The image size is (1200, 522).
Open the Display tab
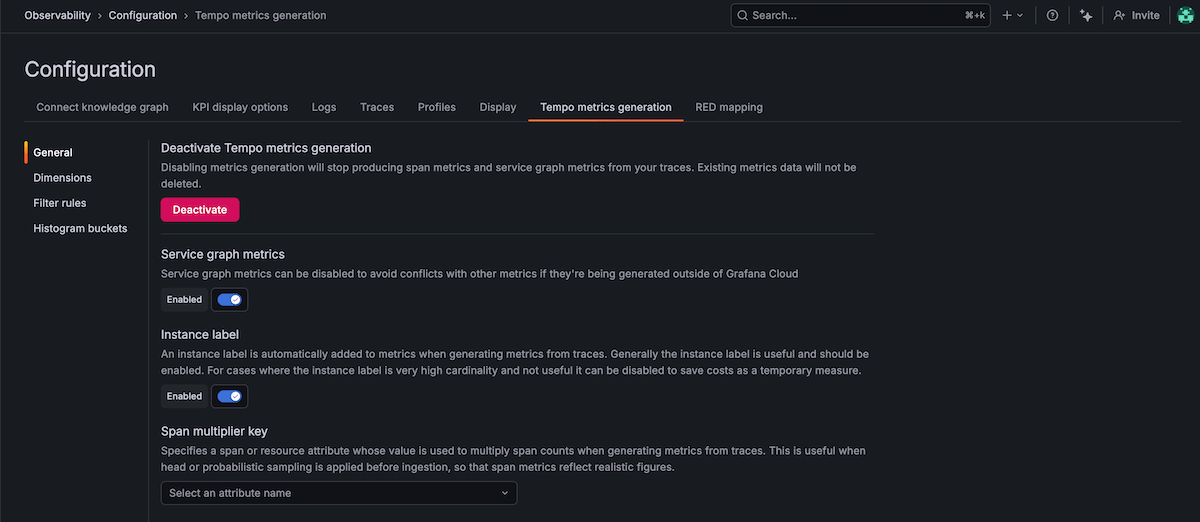[498, 107]
